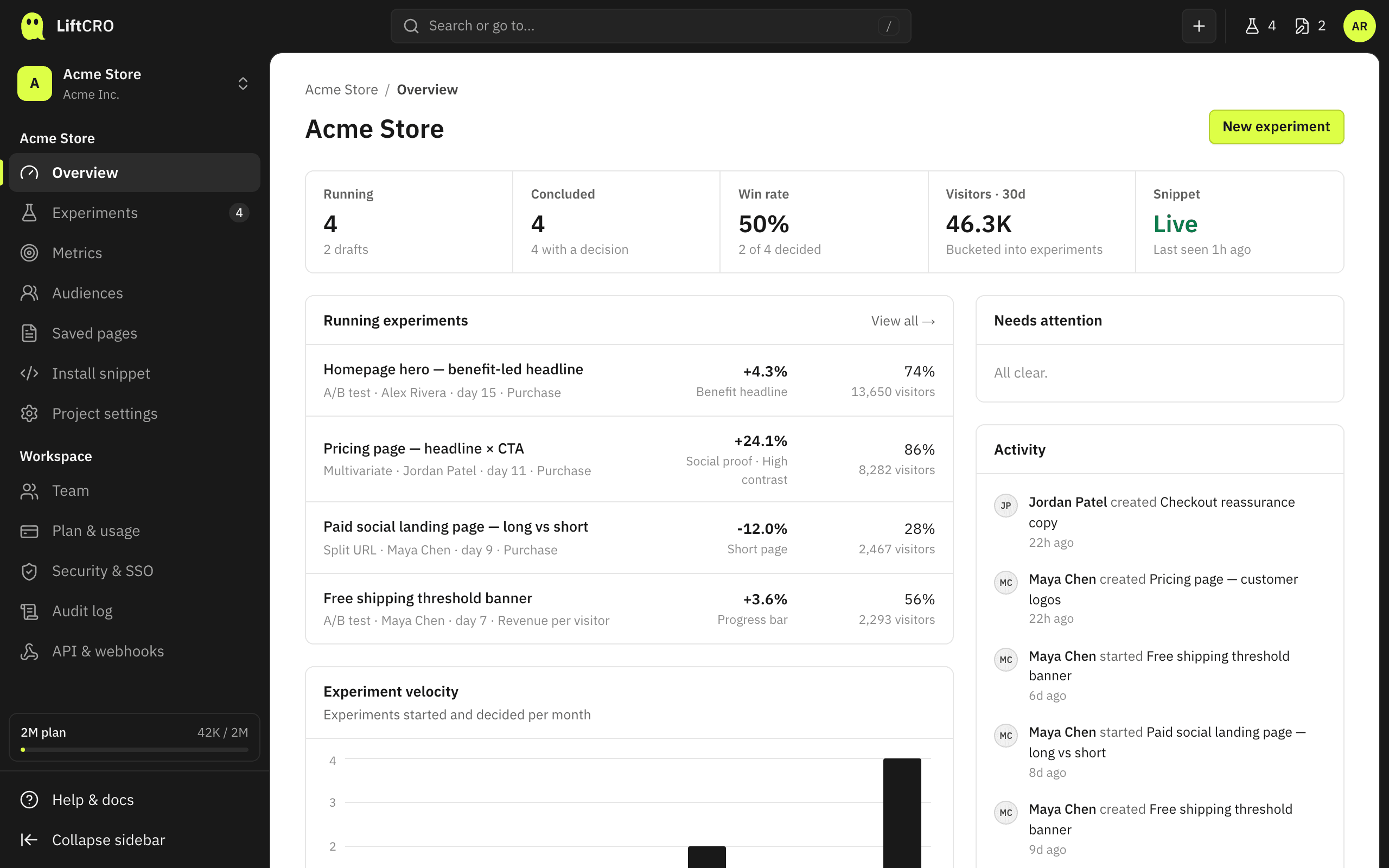Click the Experiments flask icon in sidebar
This screenshot has width=1389, height=868.
[x=29, y=213]
